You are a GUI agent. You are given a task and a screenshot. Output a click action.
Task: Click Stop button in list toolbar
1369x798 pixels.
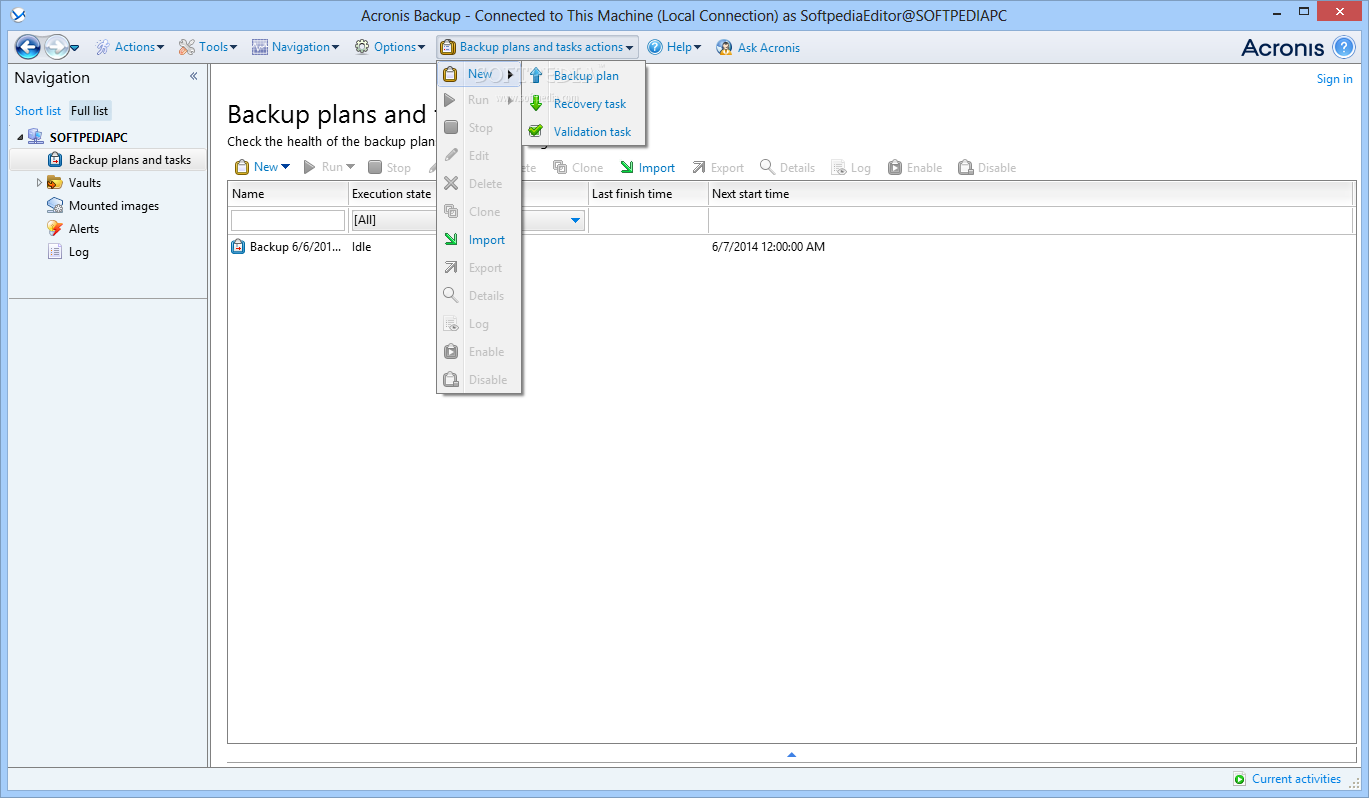pos(390,168)
